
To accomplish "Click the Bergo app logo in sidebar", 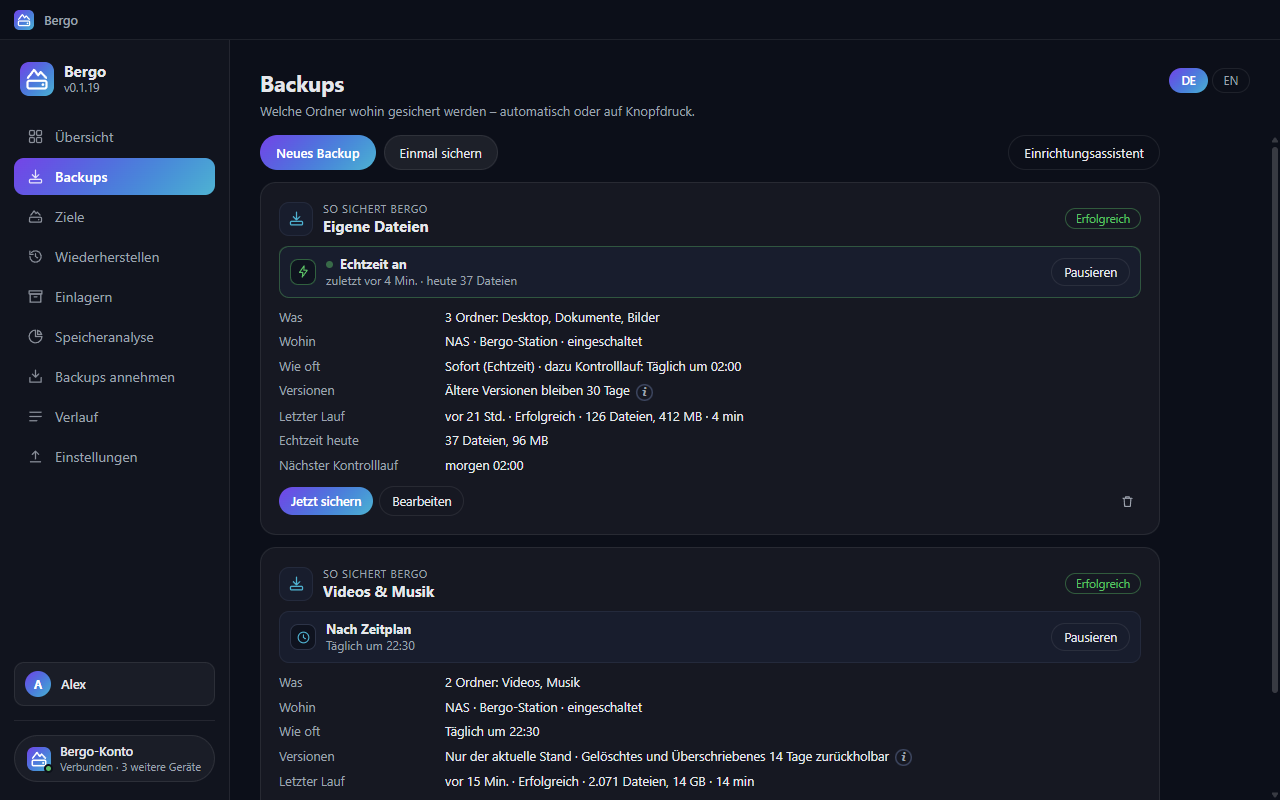I will 37,79.
